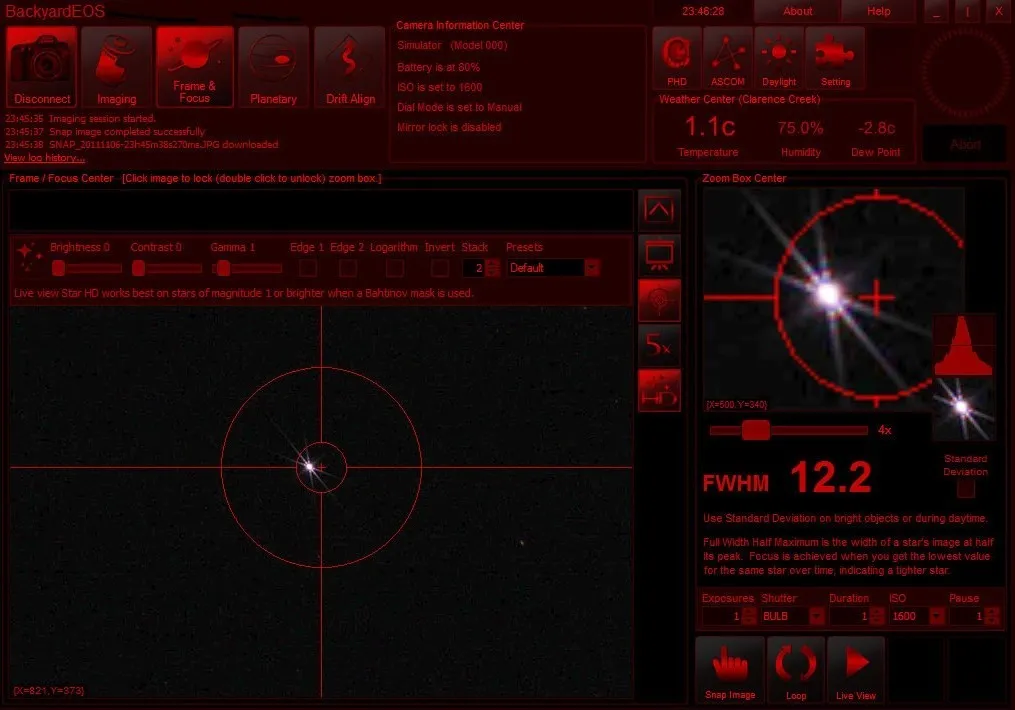Open the ASCOM telescope control icon
The width and height of the screenshot is (1015, 710).
pos(728,58)
